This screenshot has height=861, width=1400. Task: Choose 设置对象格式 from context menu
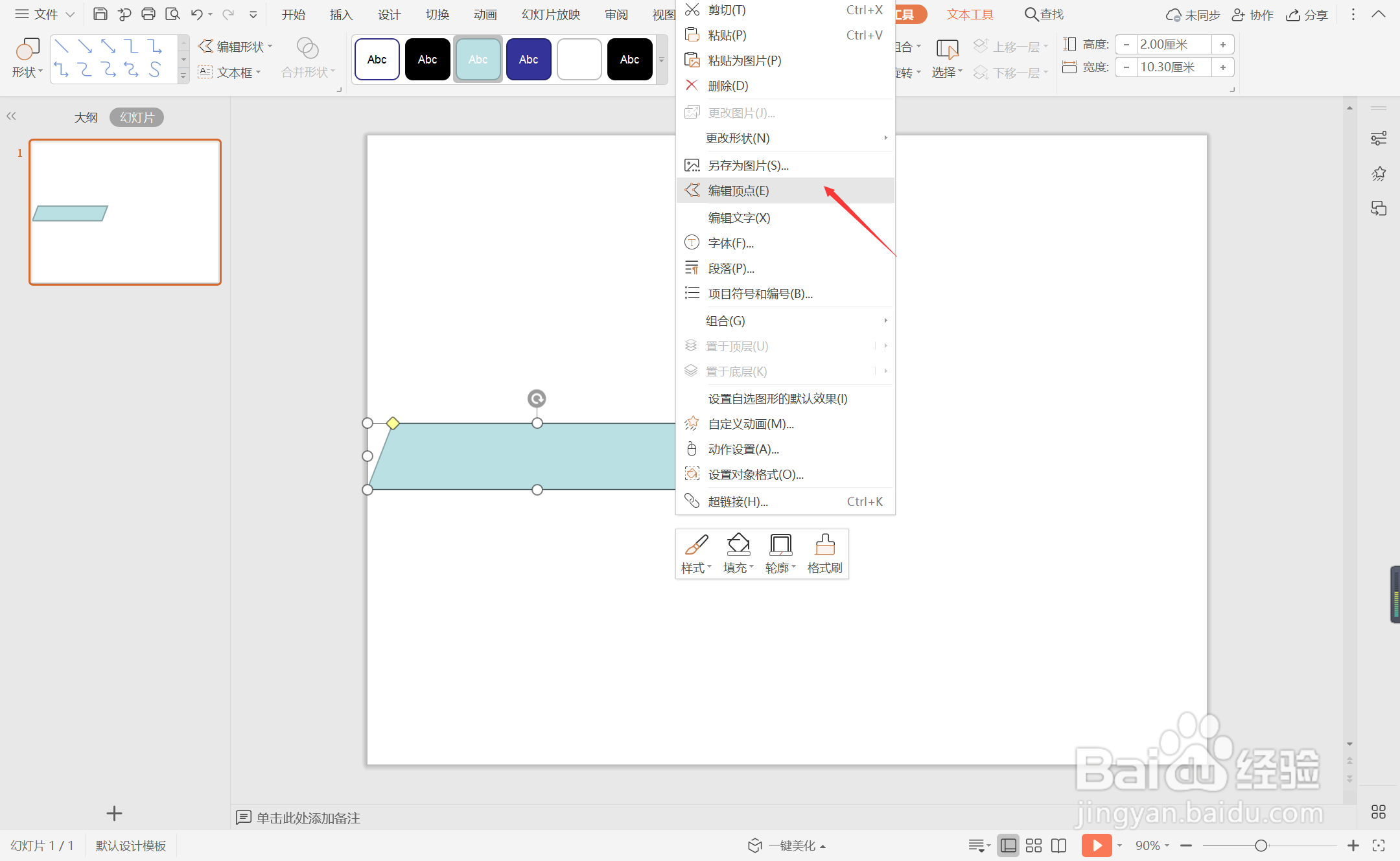point(755,474)
